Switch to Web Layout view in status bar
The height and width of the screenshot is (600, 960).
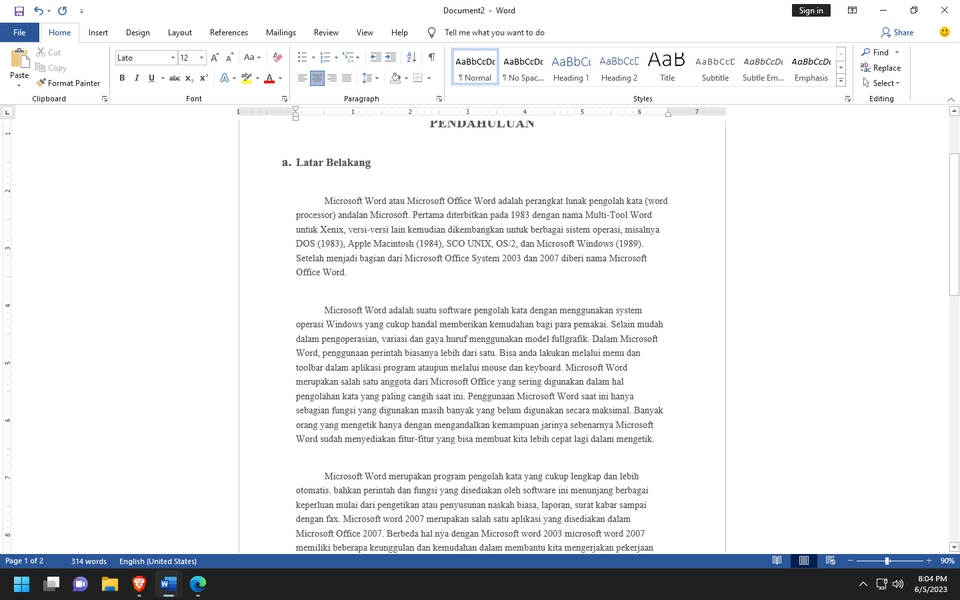[x=830, y=560]
